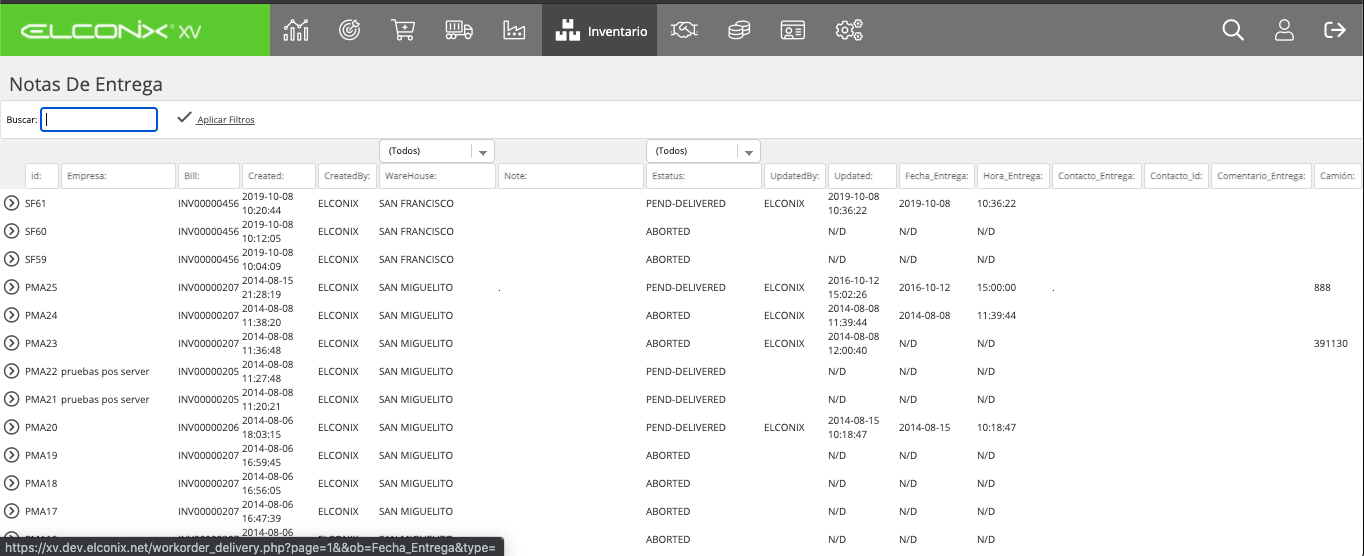Open the target goals icon
This screenshot has height=556, width=1364.
point(350,30)
